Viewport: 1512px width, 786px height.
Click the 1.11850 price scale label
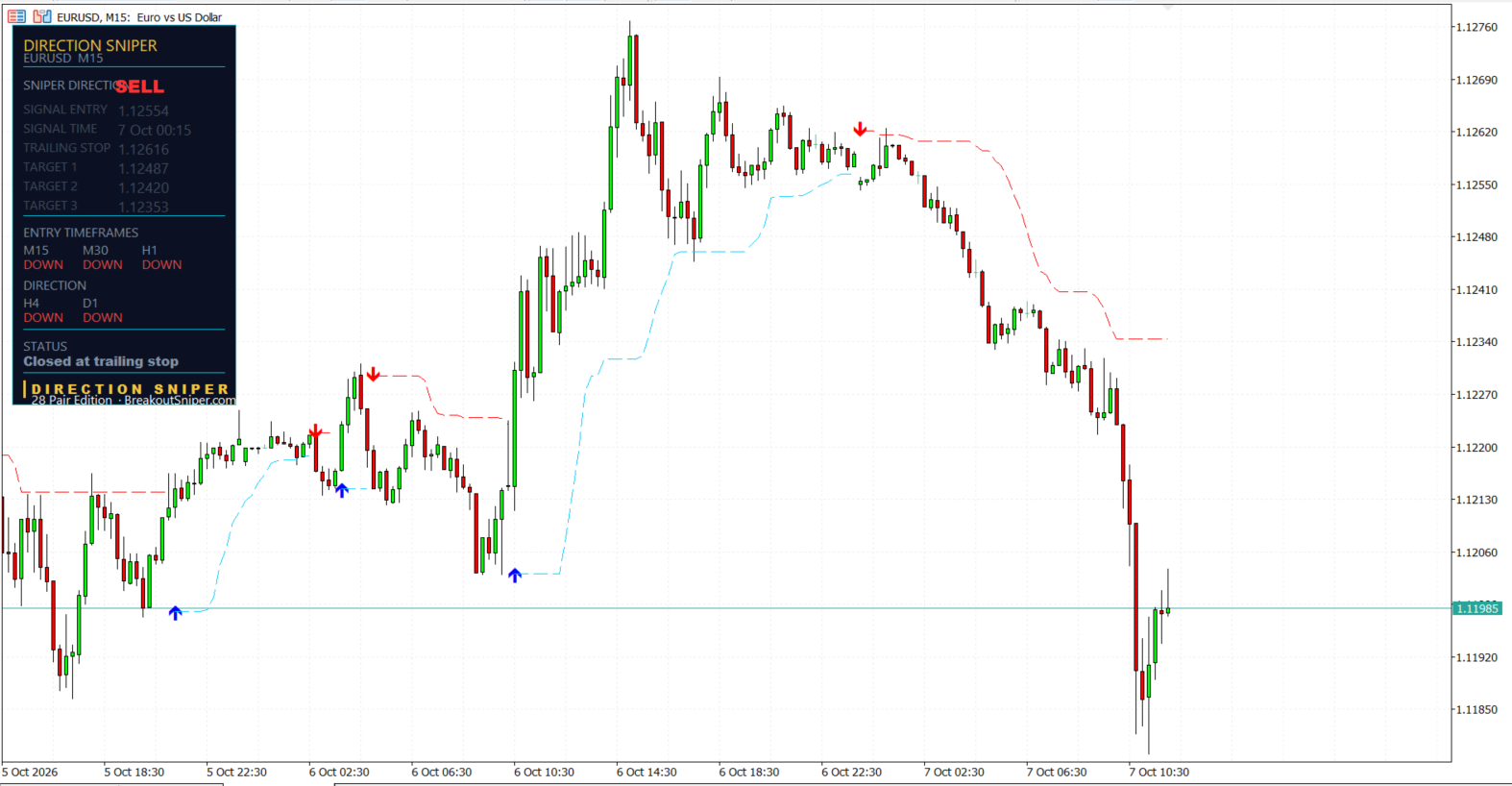1476,709
